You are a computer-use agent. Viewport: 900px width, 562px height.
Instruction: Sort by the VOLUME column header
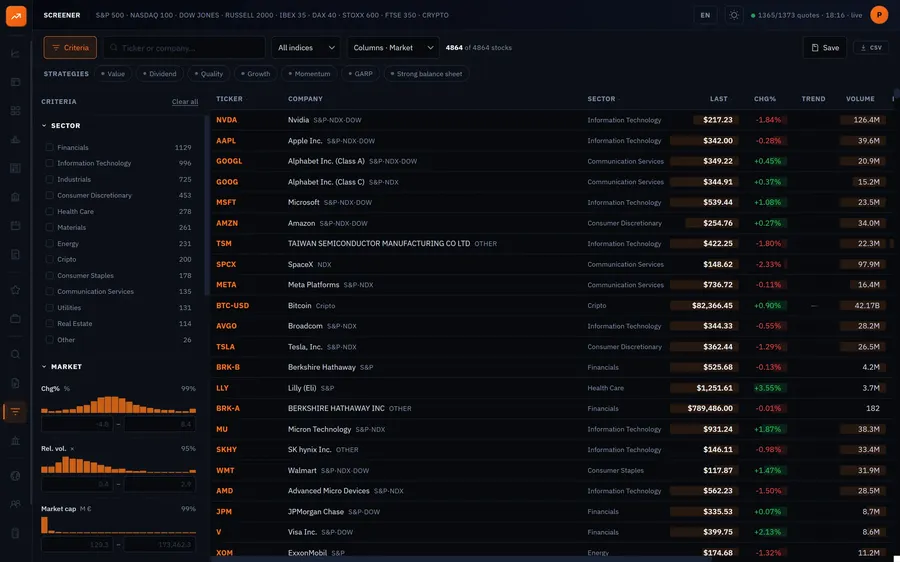(x=860, y=99)
